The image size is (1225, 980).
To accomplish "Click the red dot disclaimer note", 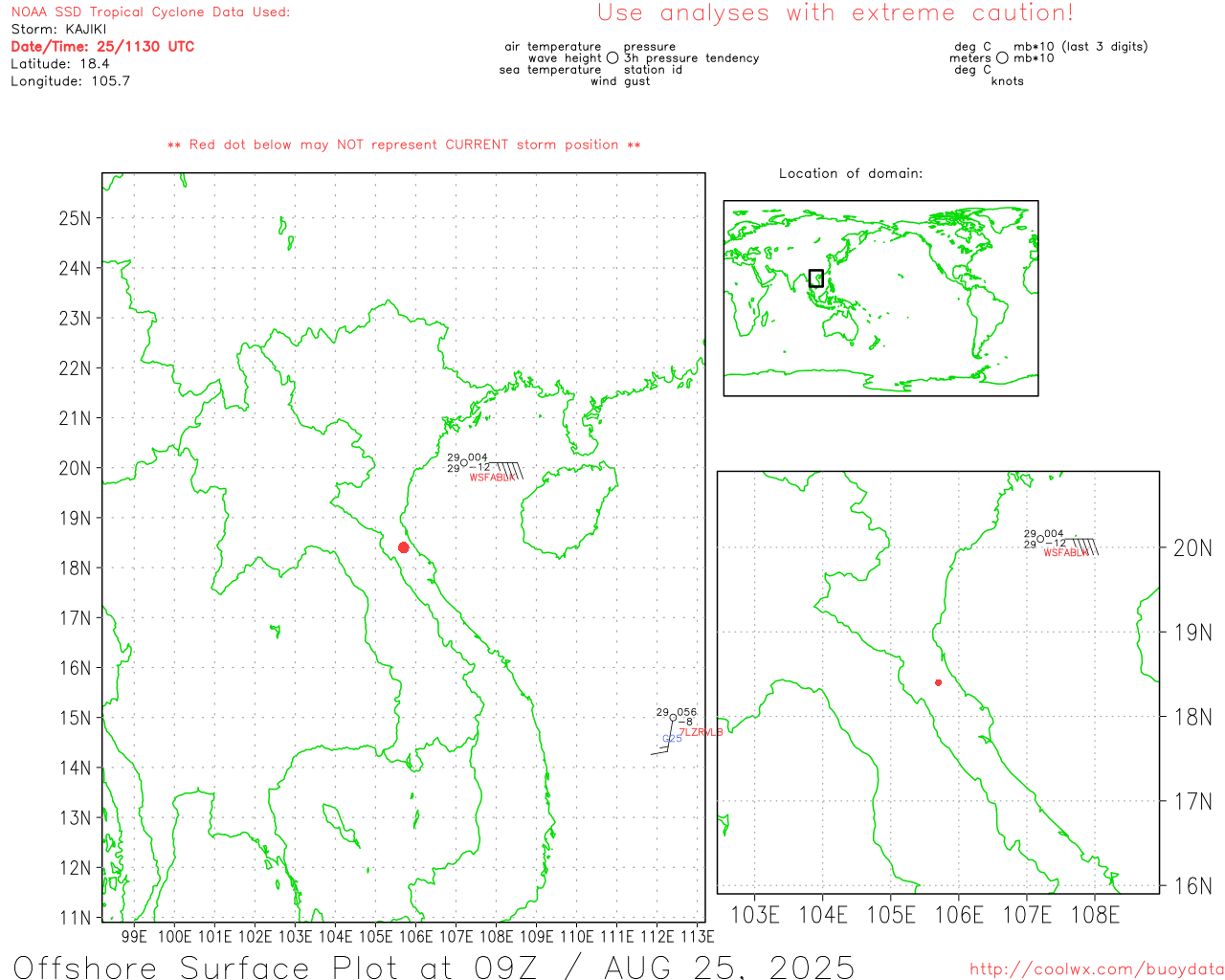I will 404,145.
